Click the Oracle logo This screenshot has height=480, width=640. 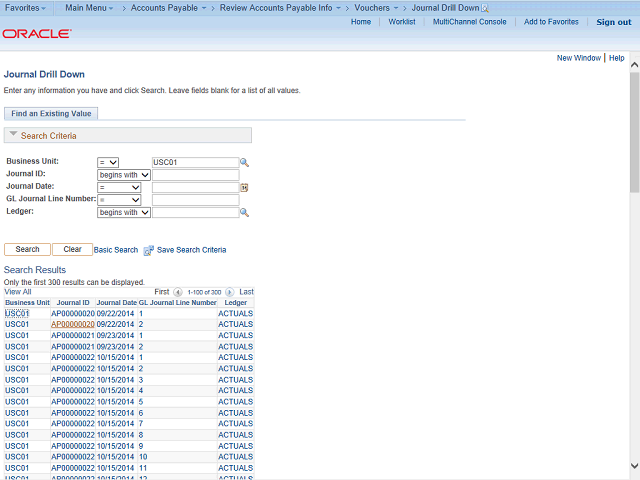[x=37, y=33]
